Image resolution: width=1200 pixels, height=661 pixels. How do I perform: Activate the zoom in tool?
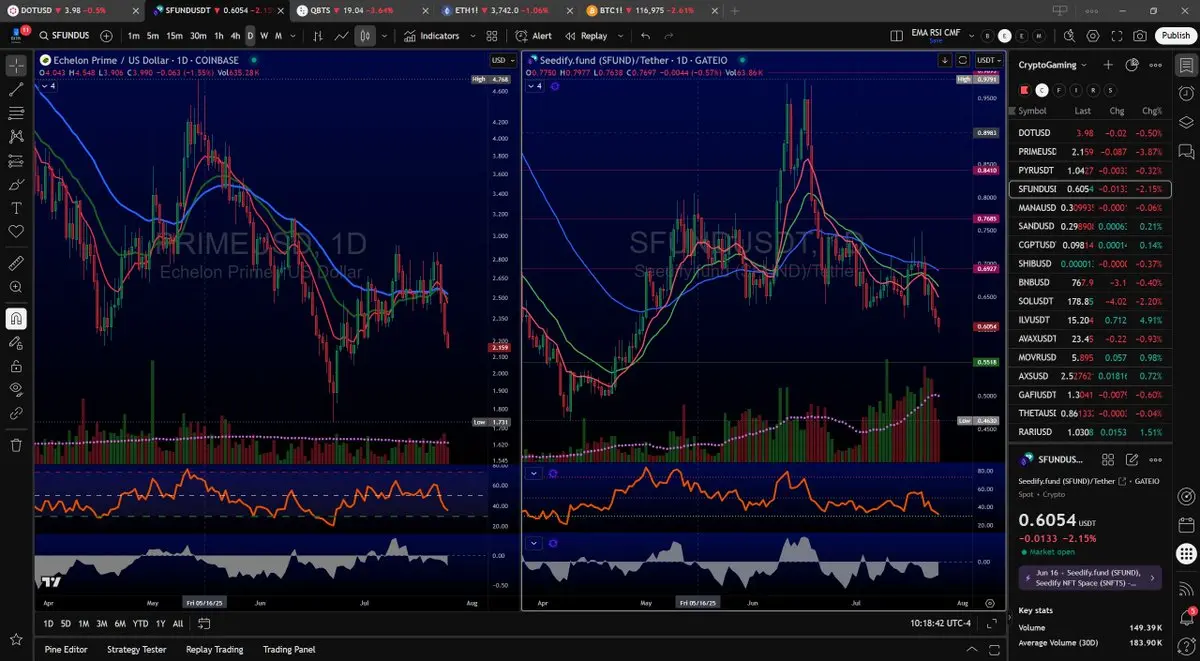16,287
